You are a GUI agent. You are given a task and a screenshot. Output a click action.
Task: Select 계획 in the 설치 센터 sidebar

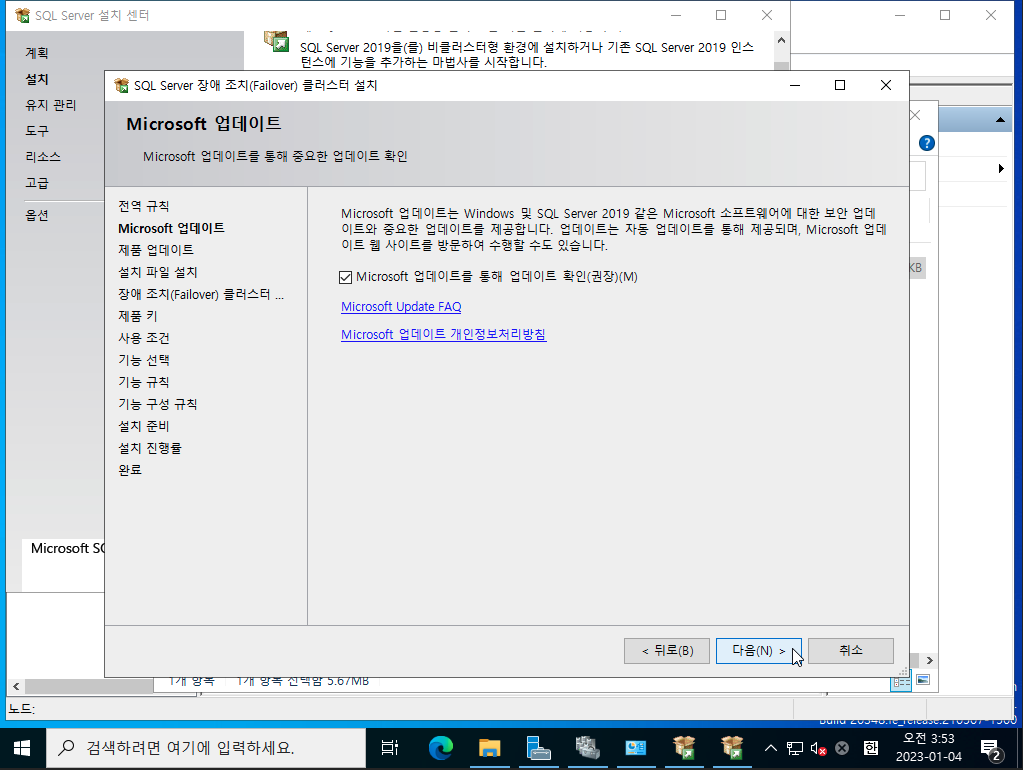tap(37, 53)
